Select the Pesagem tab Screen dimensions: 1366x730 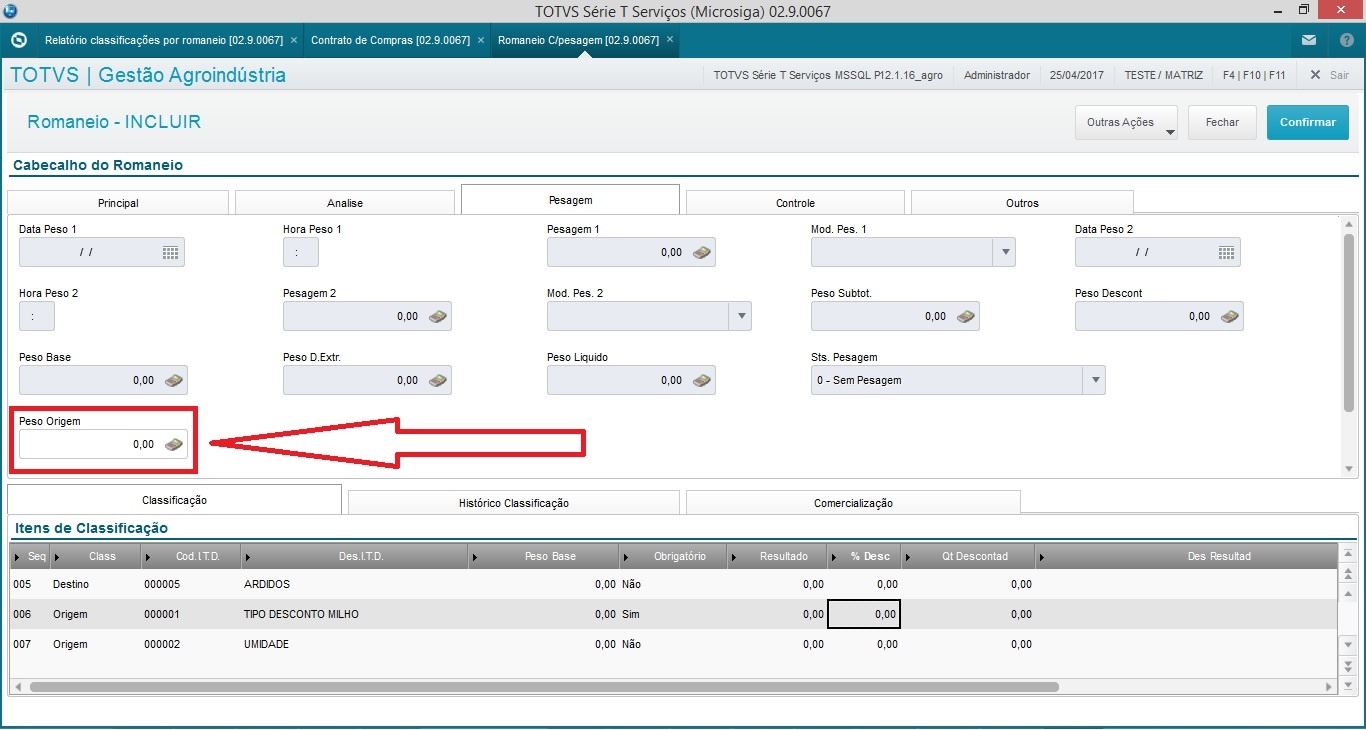click(570, 200)
